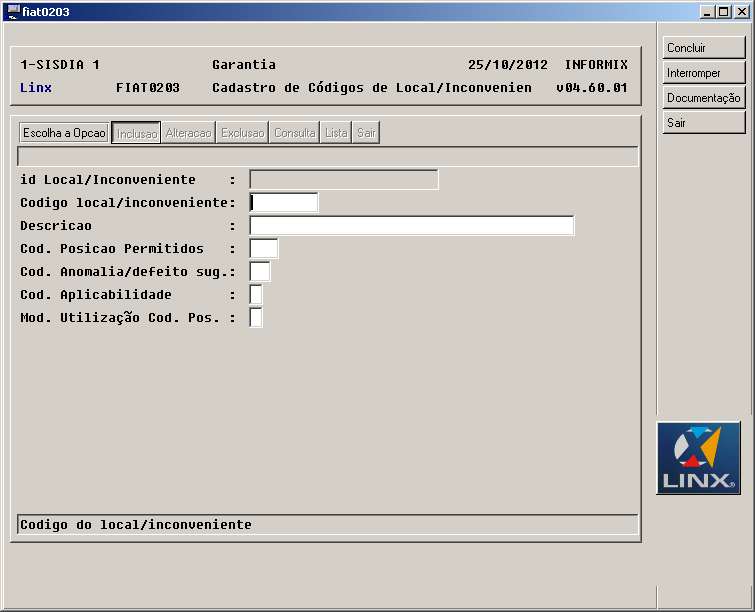Screen dimensions: 755x612
Task: Click the 1-SISDIA 1 header text
Action: coord(60,65)
